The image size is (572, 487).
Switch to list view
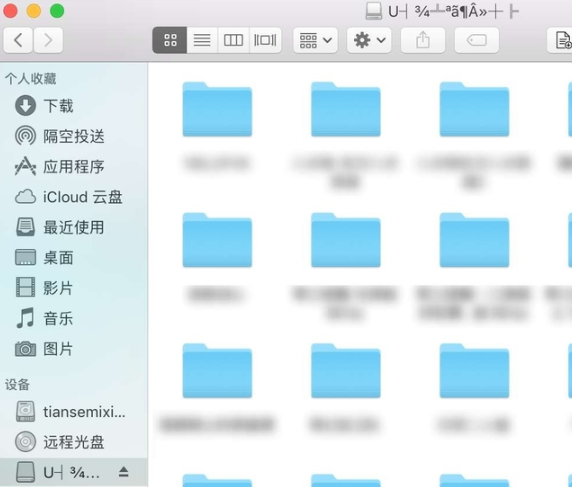point(202,40)
